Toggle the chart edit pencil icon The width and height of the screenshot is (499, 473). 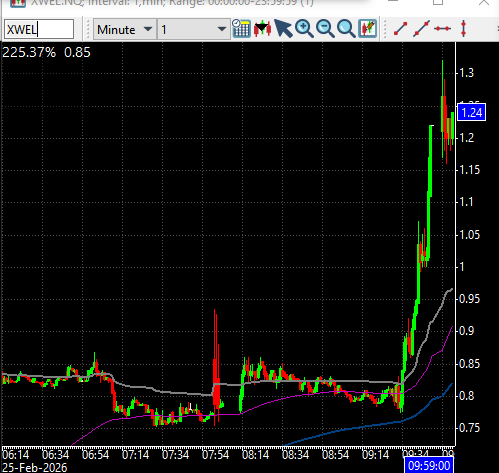click(x=367, y=29)
